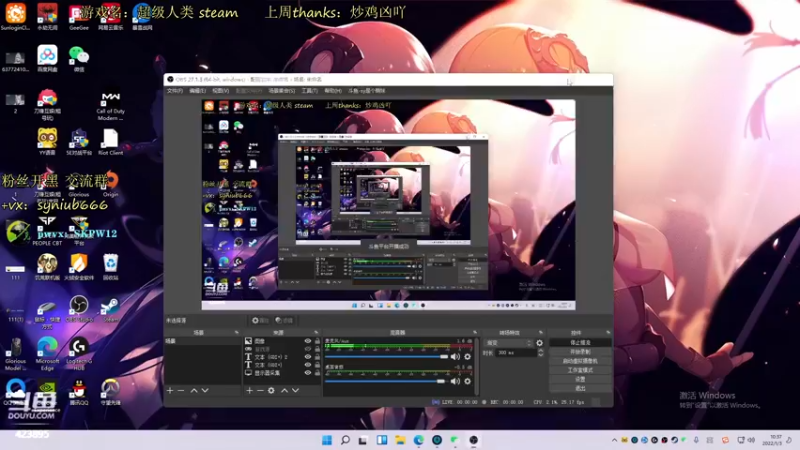Open the Recycle Bin on desktop
The width and height of the screenshot is (800, 450).
pos(110,267)
